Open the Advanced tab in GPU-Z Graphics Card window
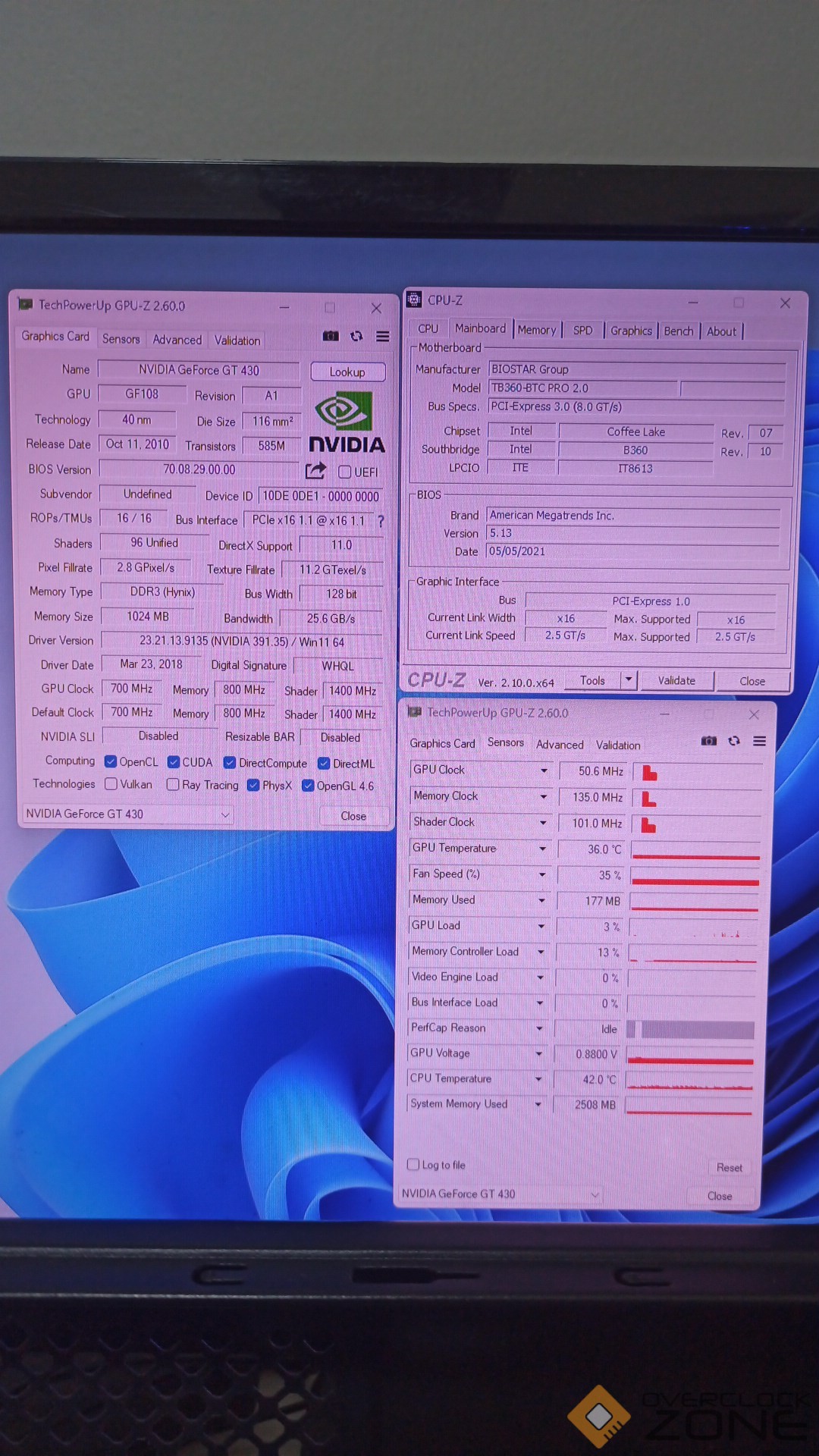The image size is (819, 1456). click(177, 340)
